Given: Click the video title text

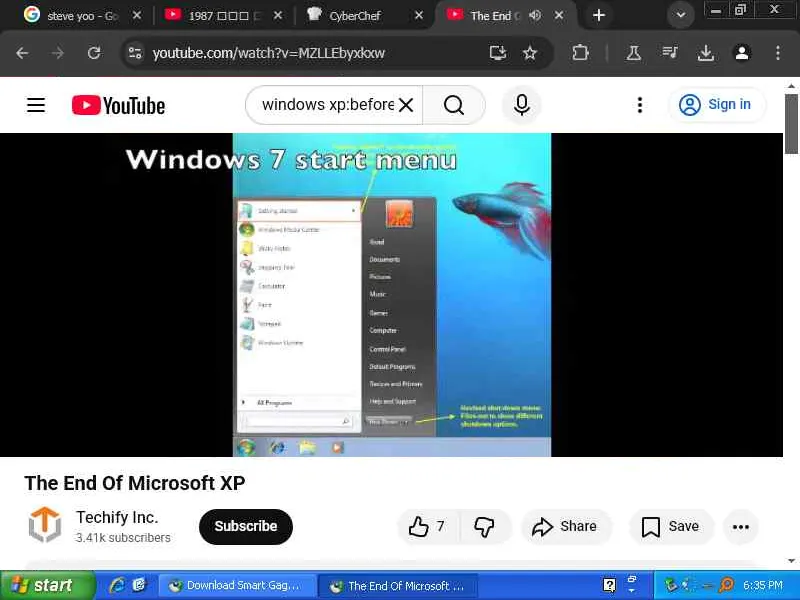Looking at the screenshot, I should click(x=135, y=483).
